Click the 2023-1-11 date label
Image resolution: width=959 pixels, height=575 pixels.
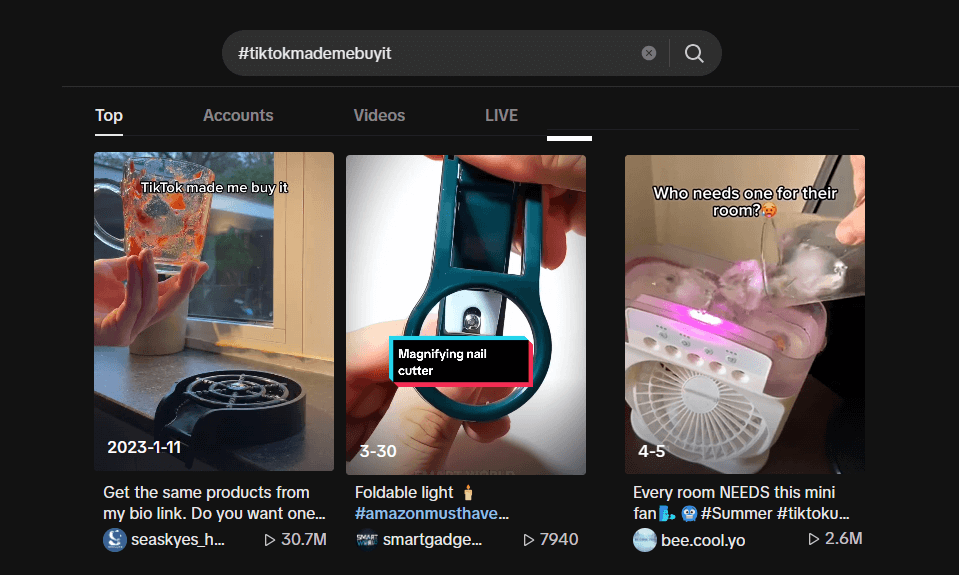coord(144,447)
